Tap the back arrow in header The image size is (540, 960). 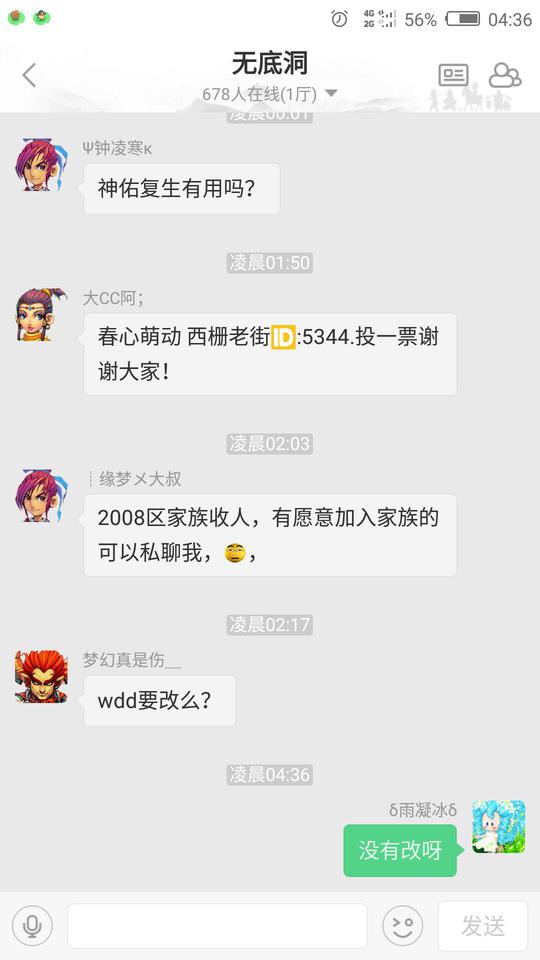(29, 75)
